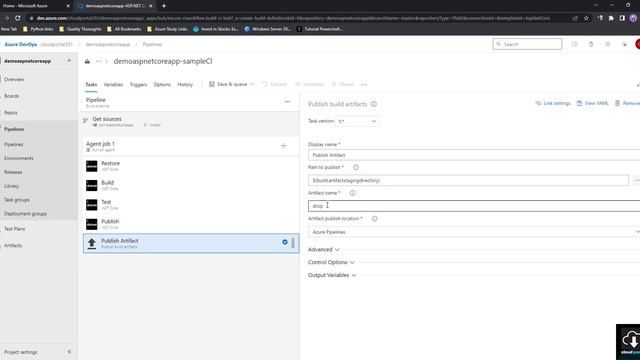Screen dimensions: 640x360
Task: Click the Publish Artifact upload icon
Action: (92, 243)
